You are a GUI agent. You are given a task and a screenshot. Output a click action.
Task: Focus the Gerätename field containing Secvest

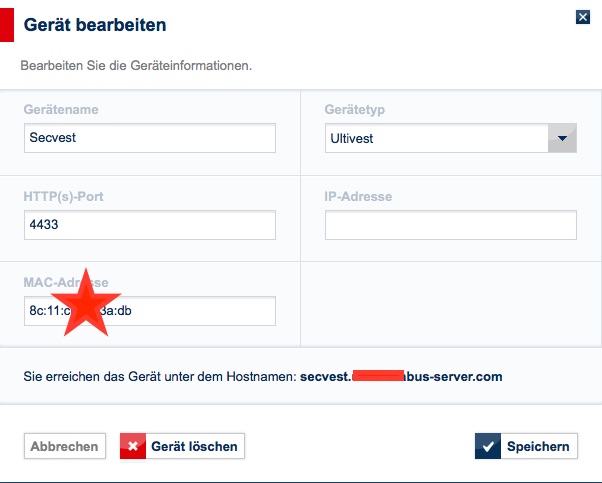click(x=149, y=138)
